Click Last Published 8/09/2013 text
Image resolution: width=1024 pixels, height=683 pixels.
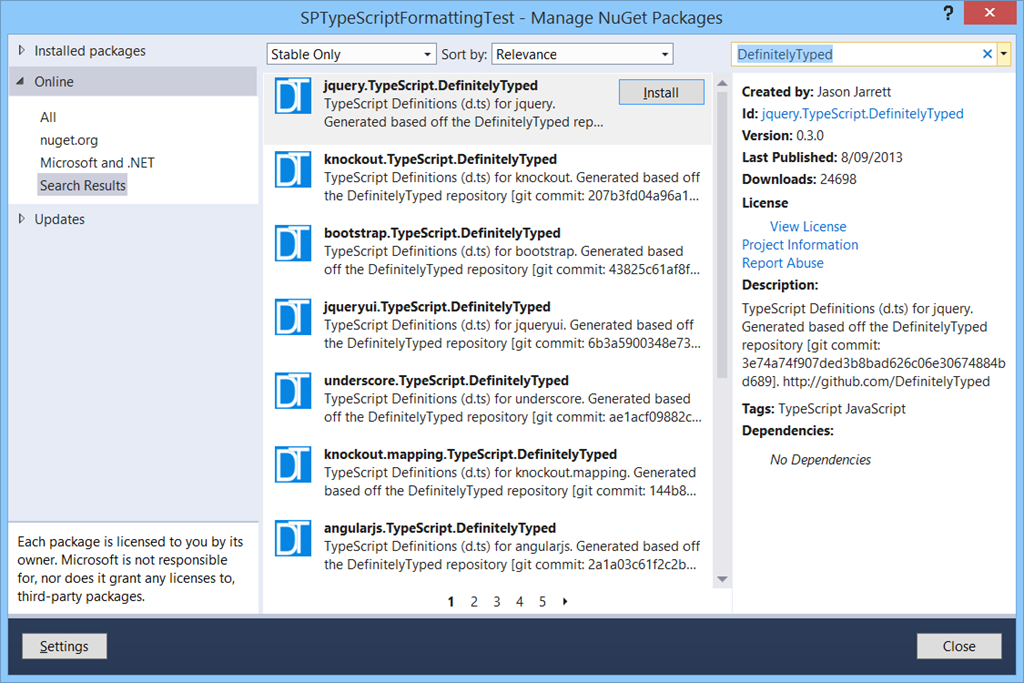tap(822, 157)
